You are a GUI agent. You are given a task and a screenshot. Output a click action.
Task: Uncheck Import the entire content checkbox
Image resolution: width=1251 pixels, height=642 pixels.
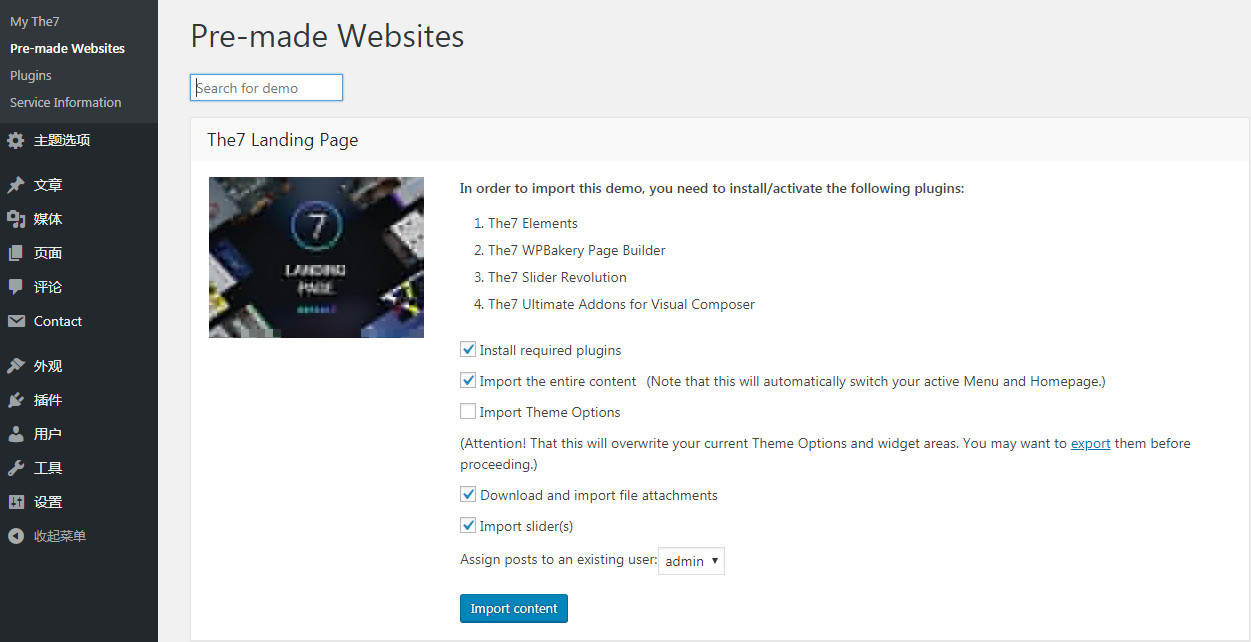[x=468, y=381]
